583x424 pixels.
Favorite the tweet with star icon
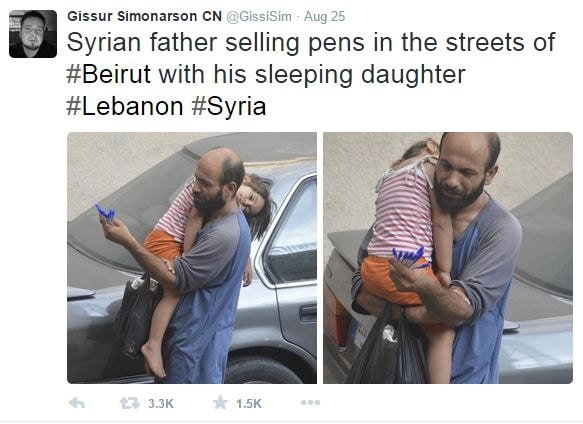[x=220, y=402]
